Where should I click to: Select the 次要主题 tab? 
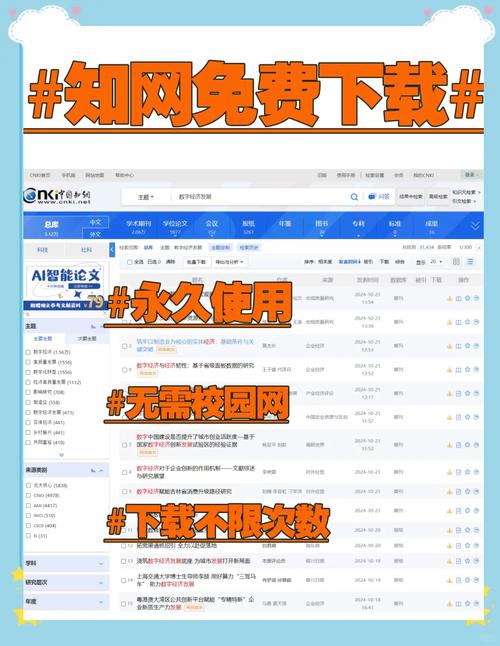pyautogui.click(x=87, y=339)
